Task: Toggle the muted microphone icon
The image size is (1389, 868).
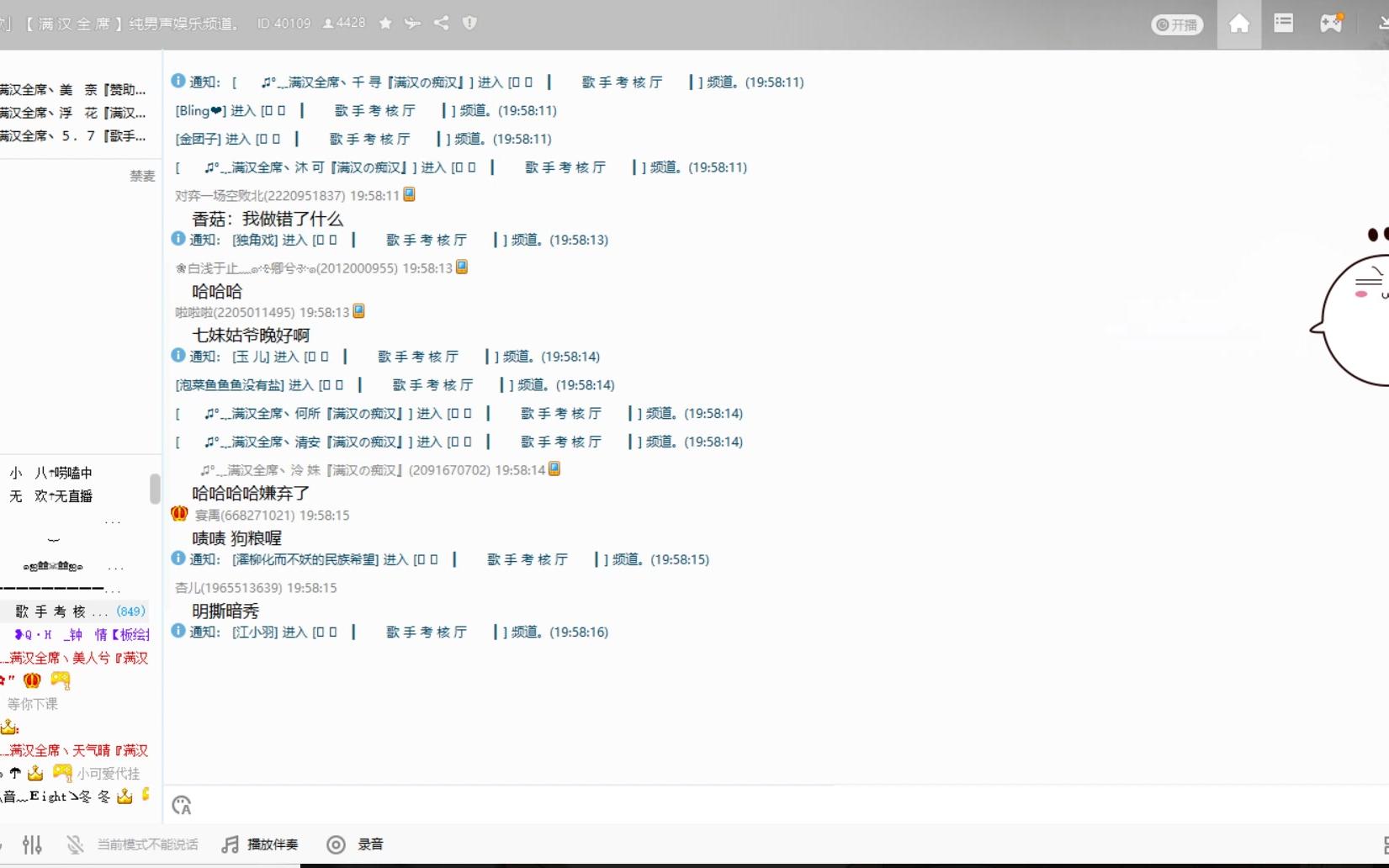Action: pos(75,844)
